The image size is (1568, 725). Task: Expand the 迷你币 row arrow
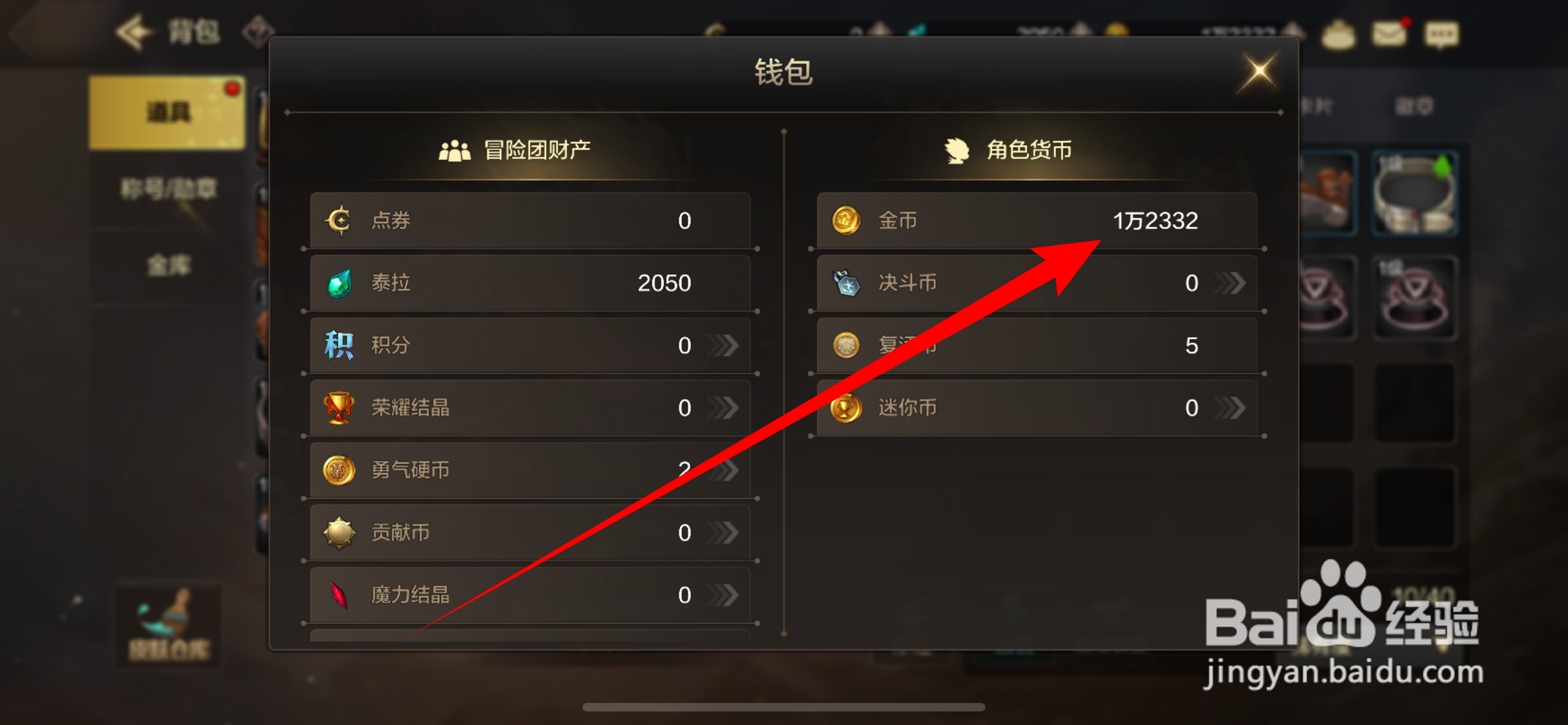pyautogui.click(x=1230, y=407)
